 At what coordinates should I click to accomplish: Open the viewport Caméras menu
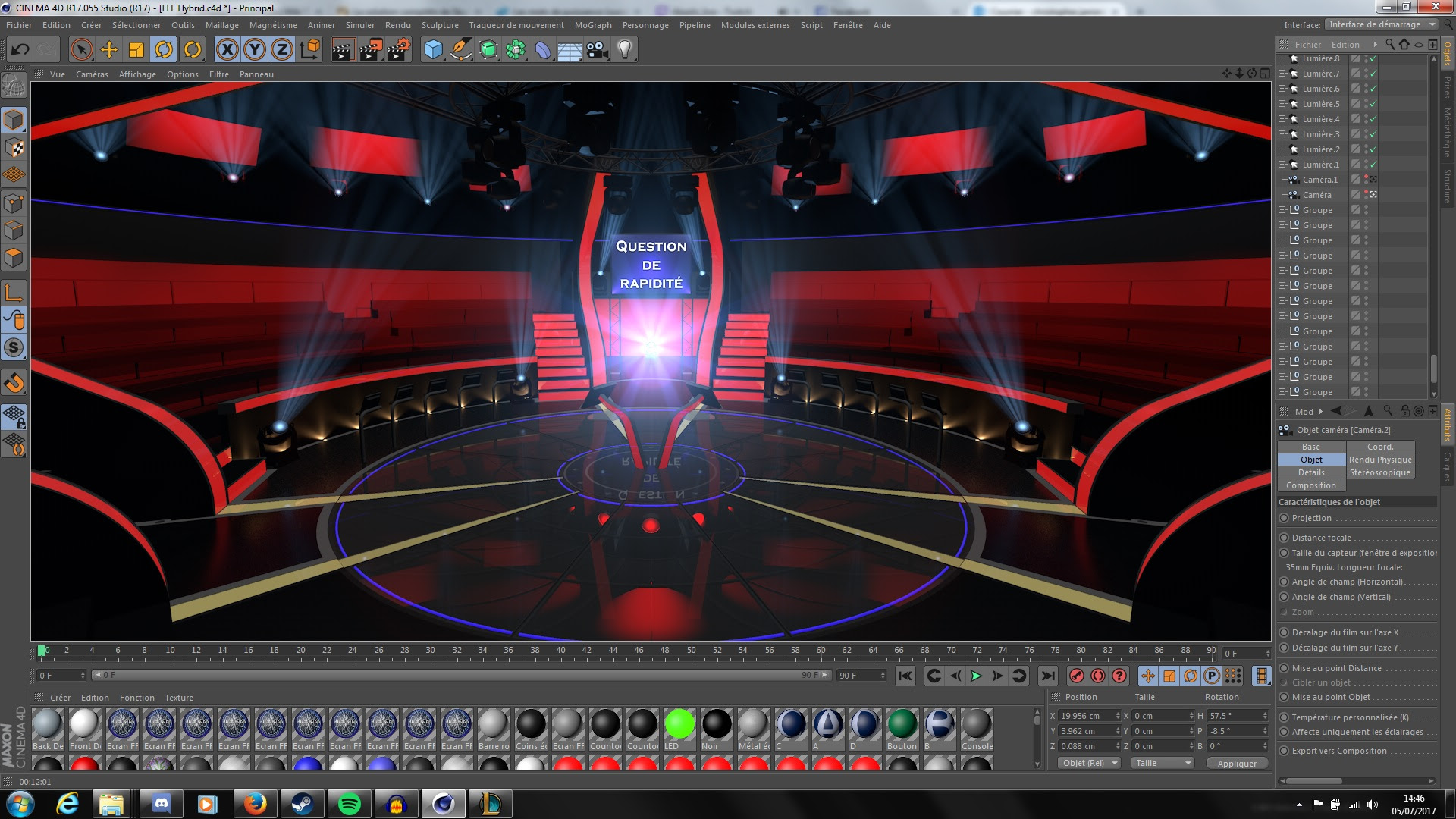92,74
